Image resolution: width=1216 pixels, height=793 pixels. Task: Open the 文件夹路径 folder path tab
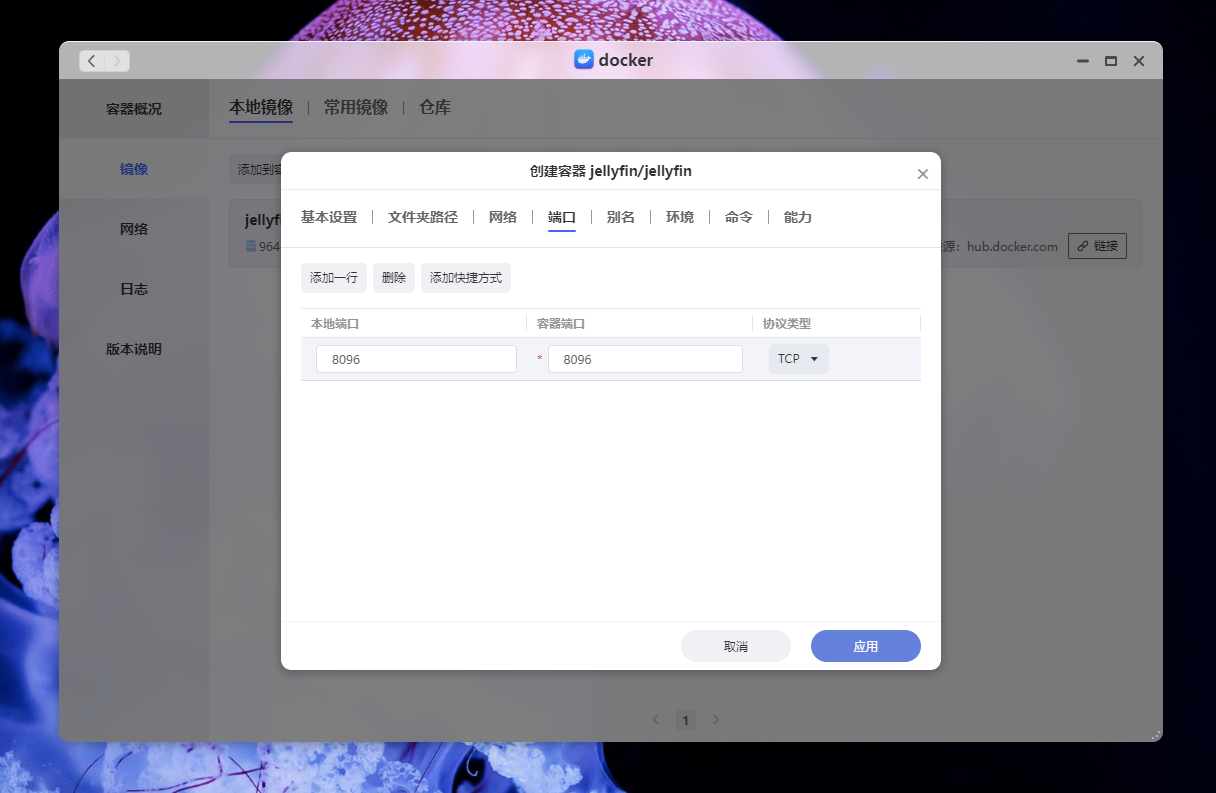(421, 217)
